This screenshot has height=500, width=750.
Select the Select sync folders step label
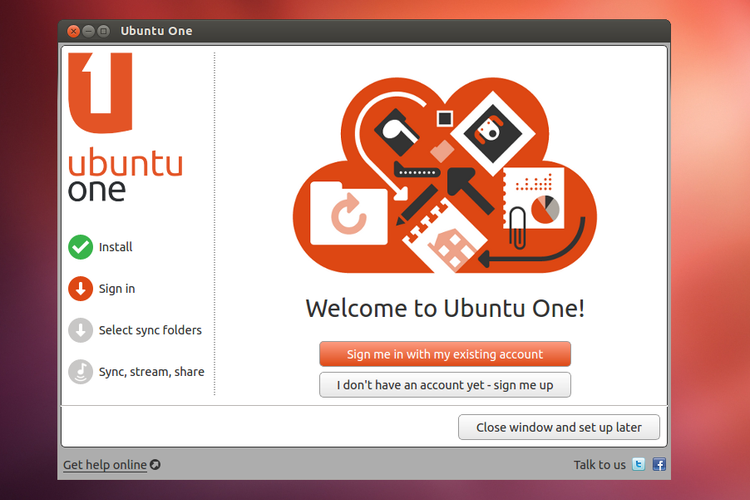click(x=150, y=330)
